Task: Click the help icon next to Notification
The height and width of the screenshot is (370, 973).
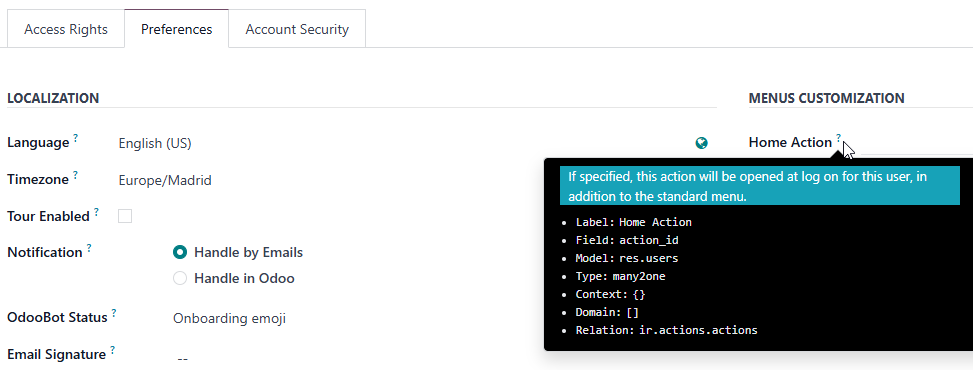Action: (x=89, y=247)
